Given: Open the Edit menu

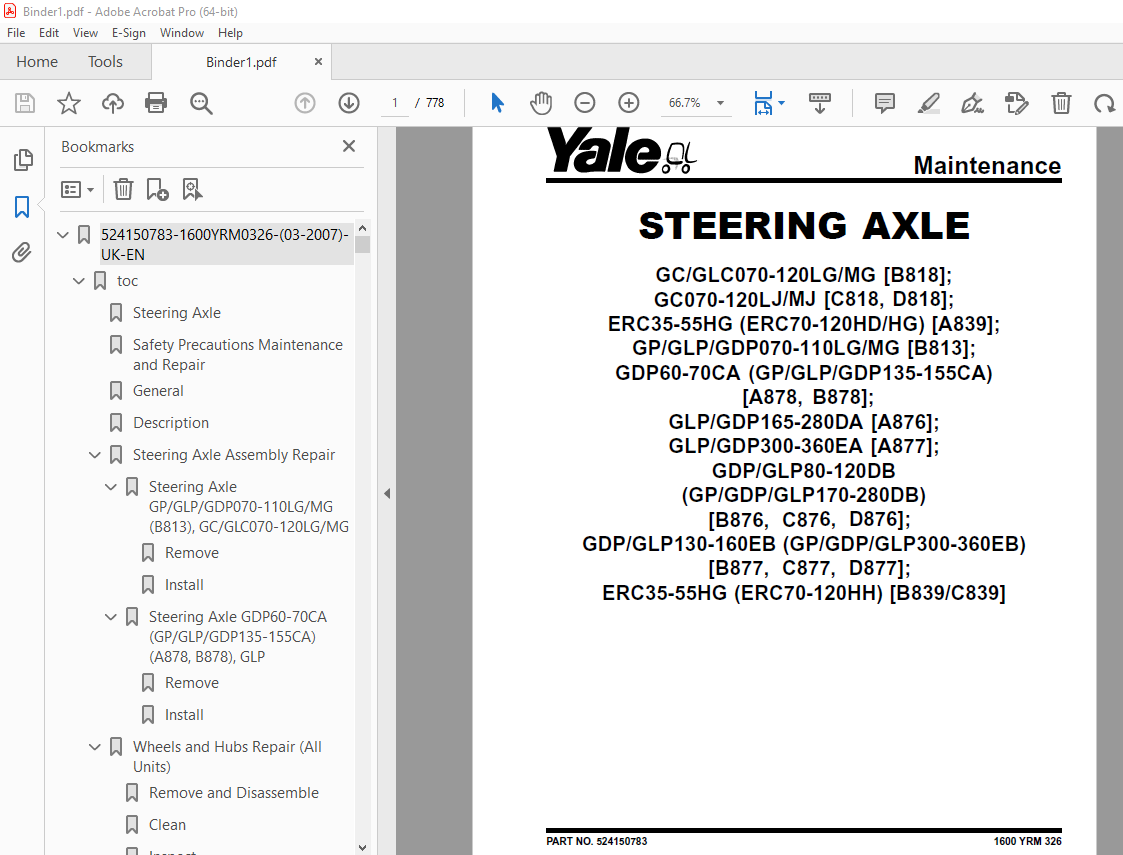Looking at the screenshot, I should click(x=49, y=33).
